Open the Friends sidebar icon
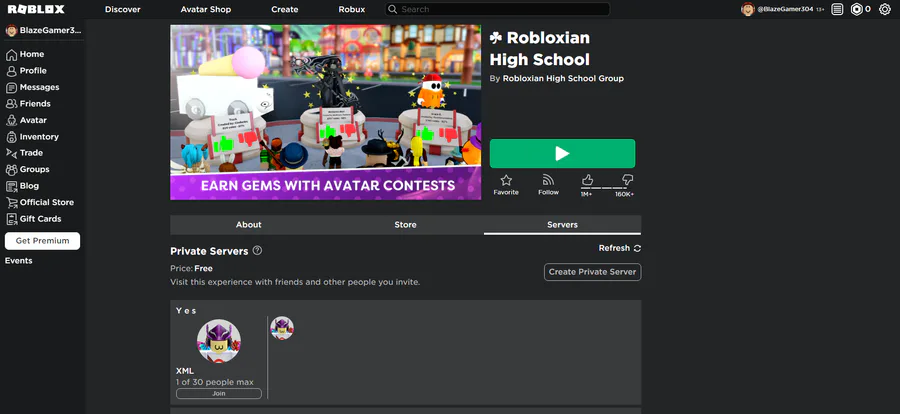Viewport: 900px width, 414px height. pos(11,104)
